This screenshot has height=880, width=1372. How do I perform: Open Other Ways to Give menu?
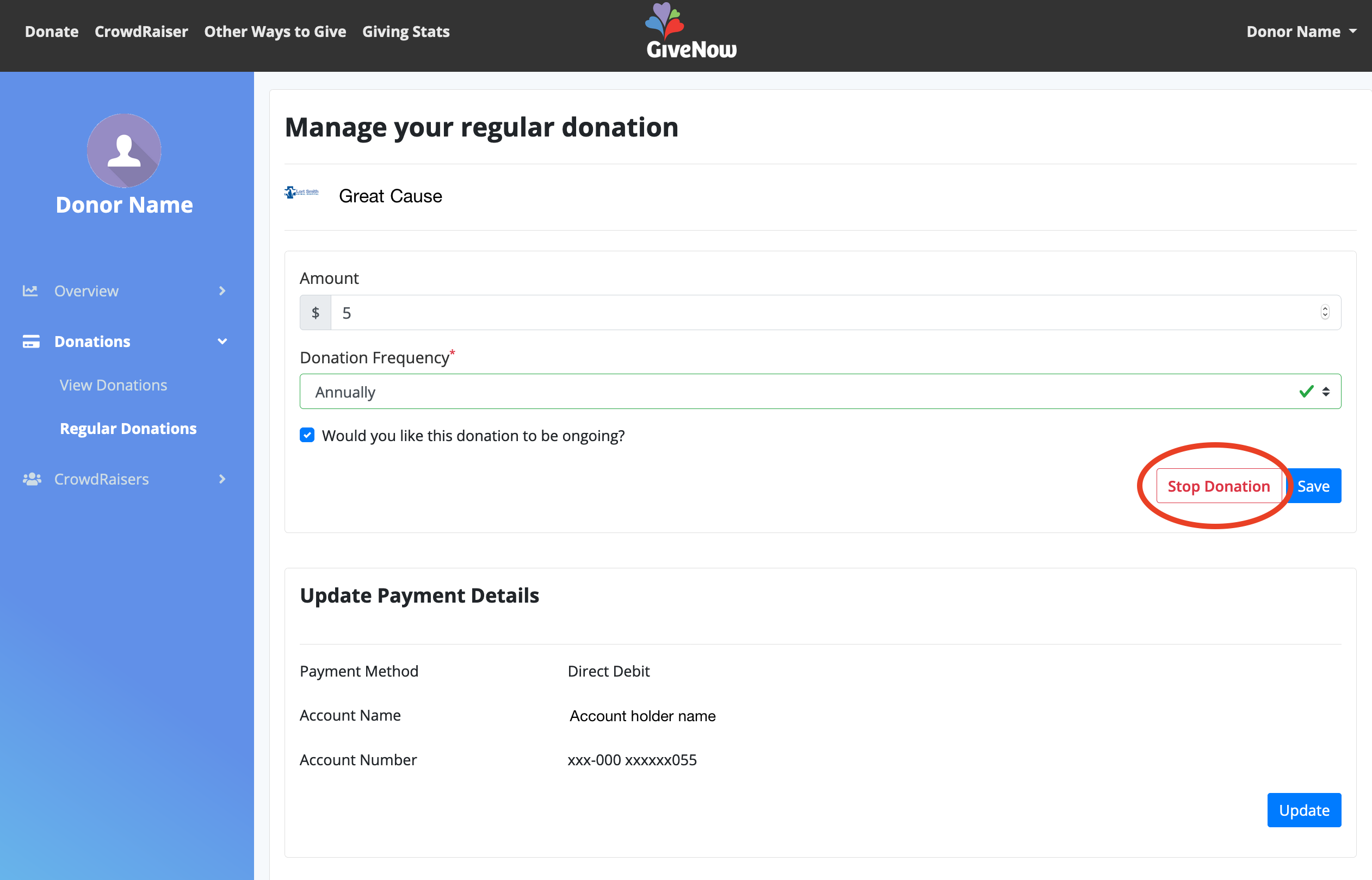275,32
